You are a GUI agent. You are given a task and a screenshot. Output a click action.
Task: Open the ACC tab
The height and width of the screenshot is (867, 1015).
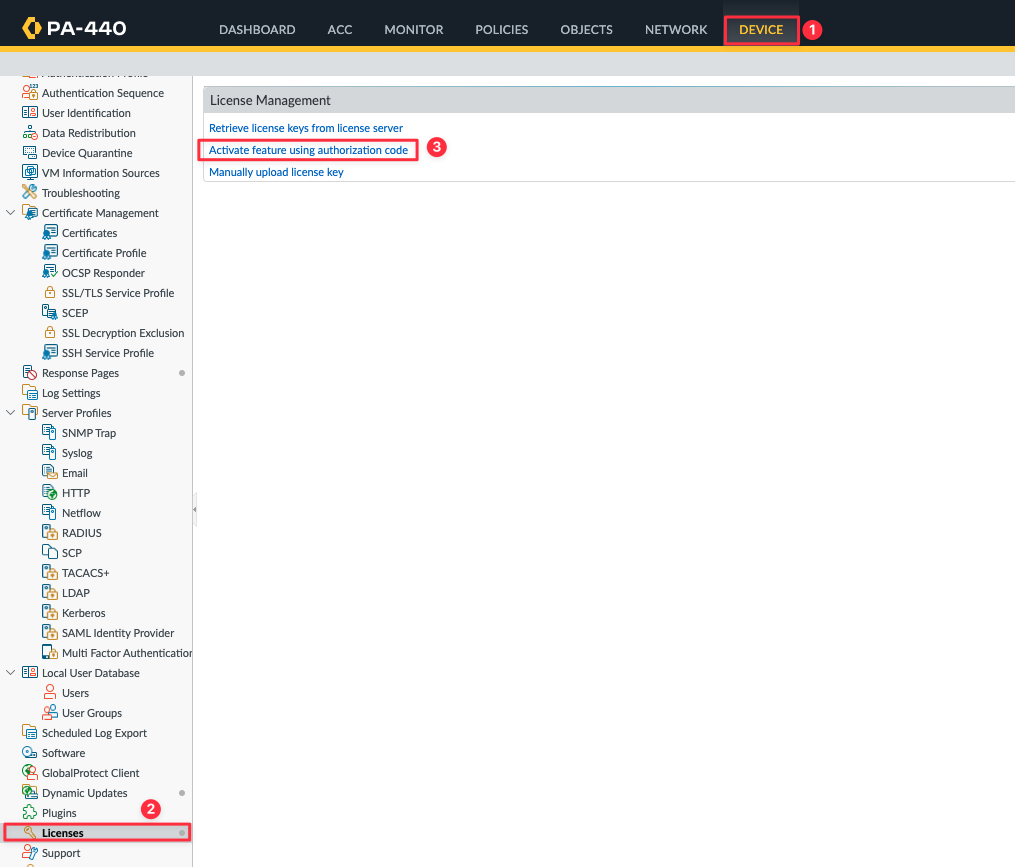340,30
